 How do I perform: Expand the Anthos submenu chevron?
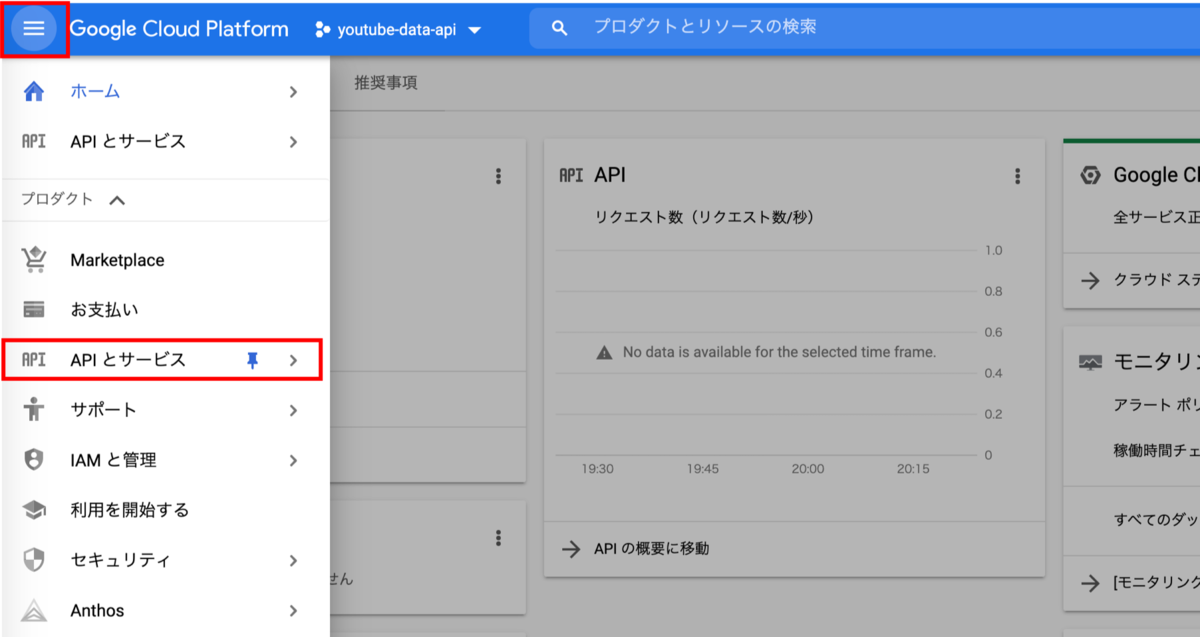[293, 611]
